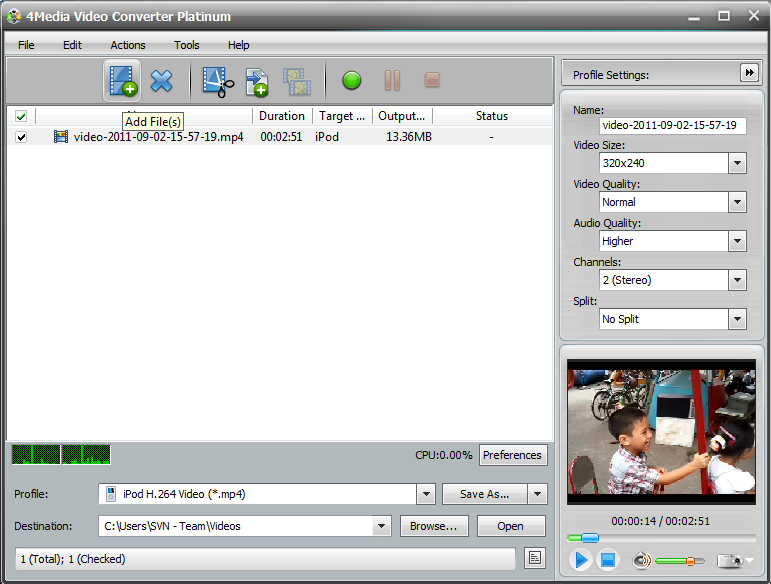771x584 pixels.
Task: Sort by Duration column header
Action: pyautogui.click(x=282, y=116)
